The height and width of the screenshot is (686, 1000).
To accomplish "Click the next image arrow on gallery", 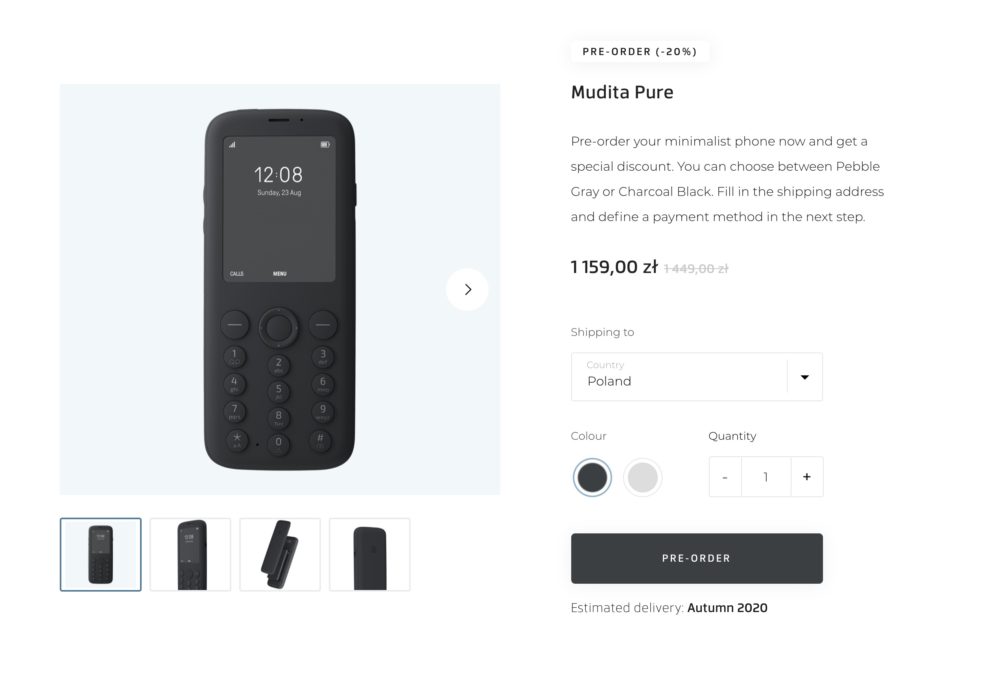I will click(467, 289).
